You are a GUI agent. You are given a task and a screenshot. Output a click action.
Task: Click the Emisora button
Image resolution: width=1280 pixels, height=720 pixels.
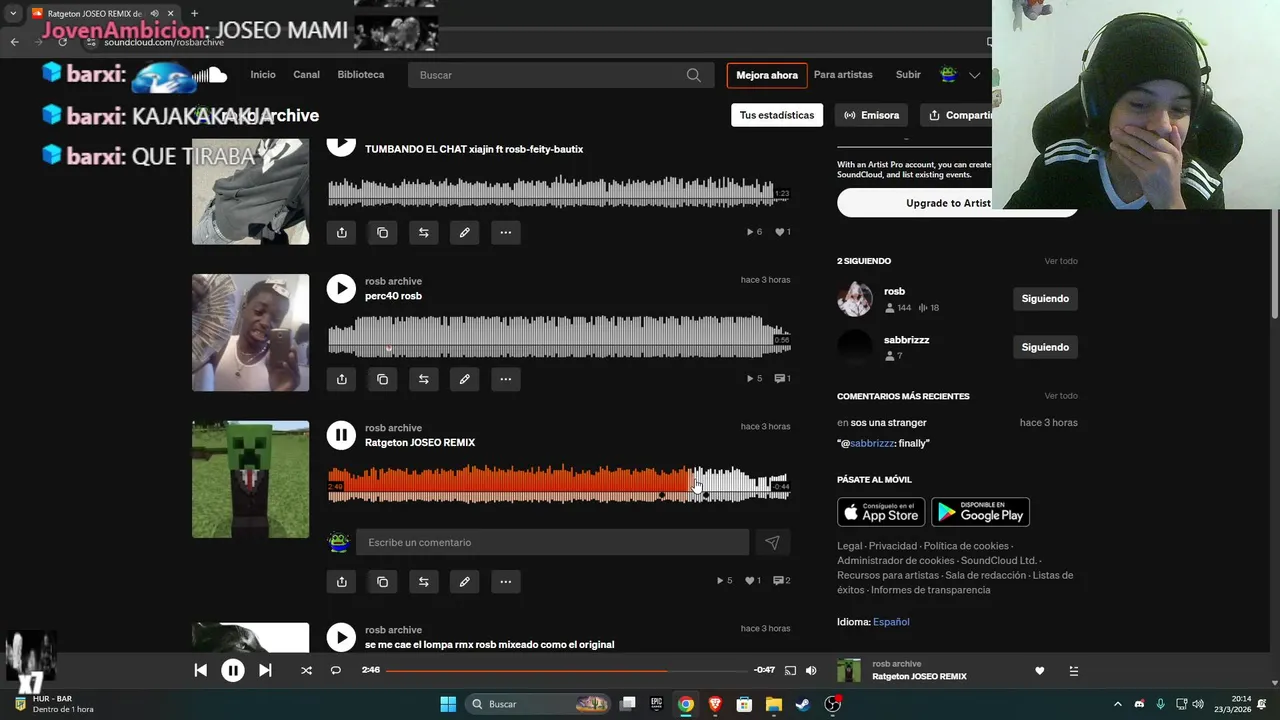coord(872,115)
